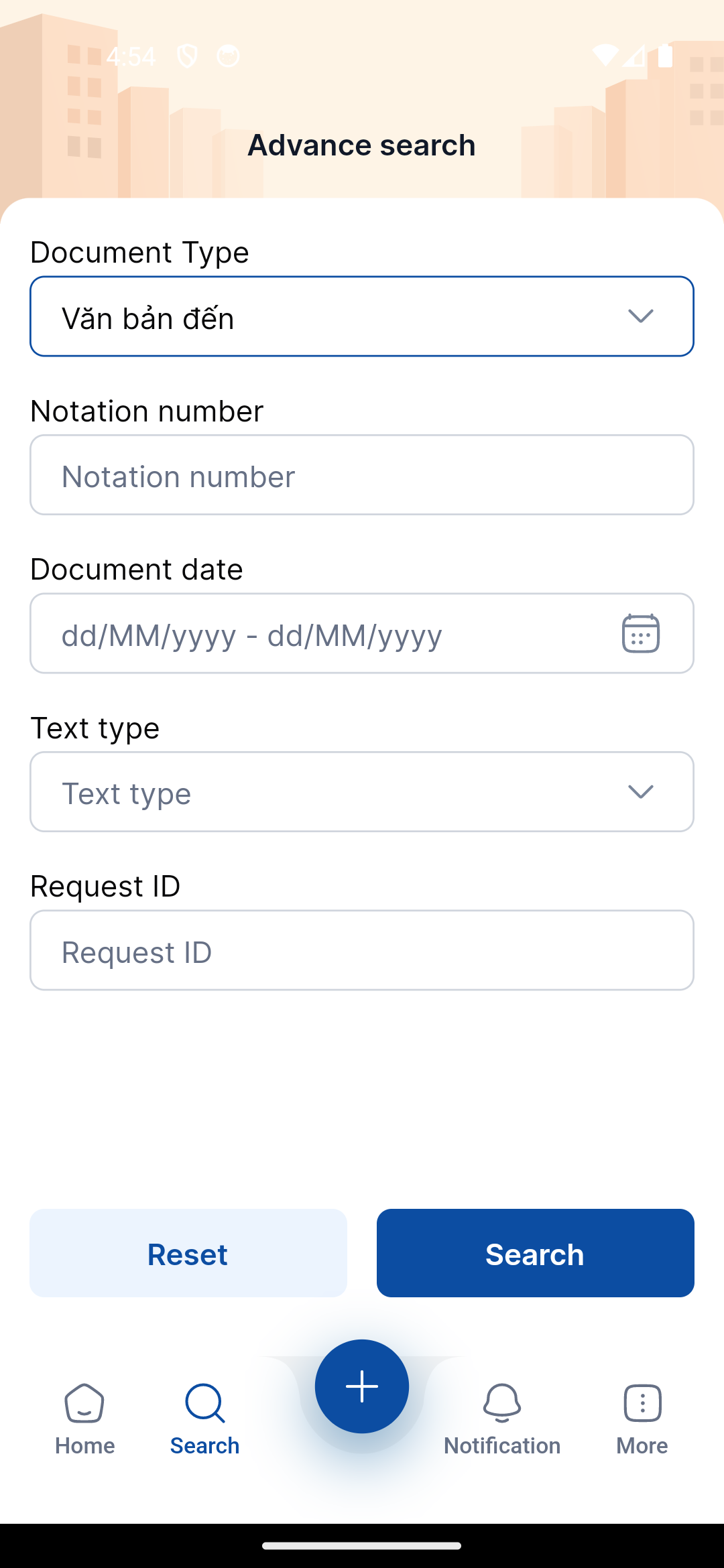Viewport: 724px width, 1568px height.
Task: Expand the Document Type chevron arrow
Action: 640,316
